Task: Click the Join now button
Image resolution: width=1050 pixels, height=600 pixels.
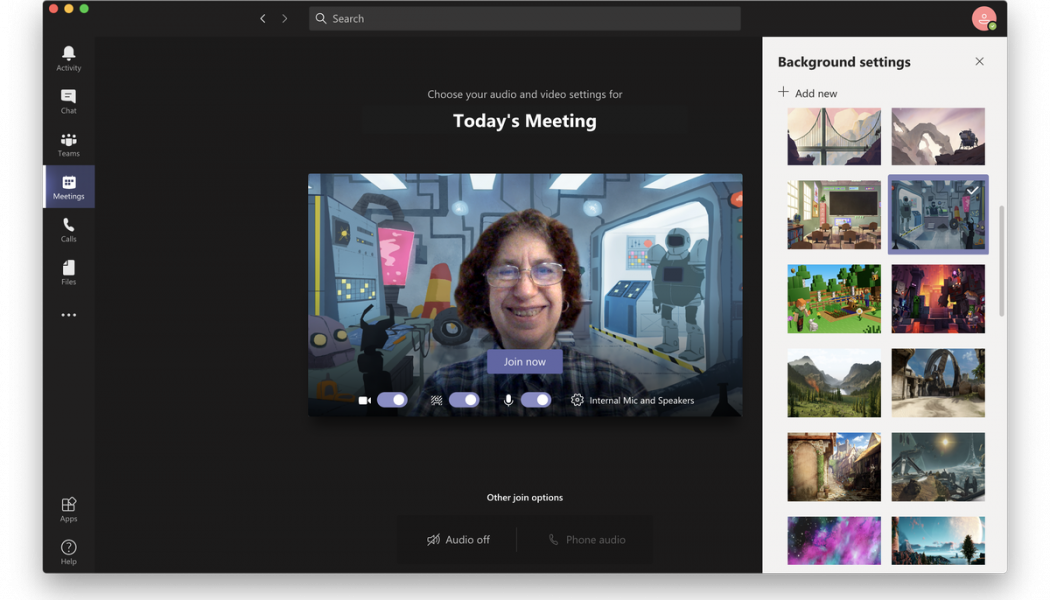Action: pyautogui.click(x=524, y=361)
